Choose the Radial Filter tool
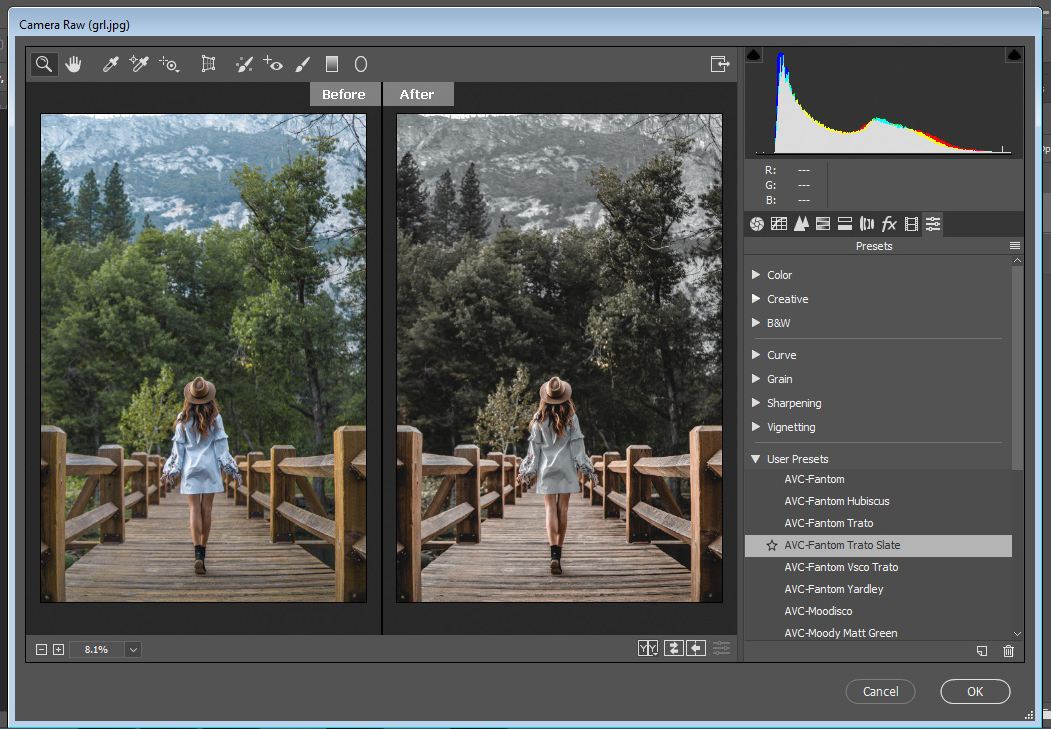The width and height of the screenshot is (1051, 729). coord(361,64)
